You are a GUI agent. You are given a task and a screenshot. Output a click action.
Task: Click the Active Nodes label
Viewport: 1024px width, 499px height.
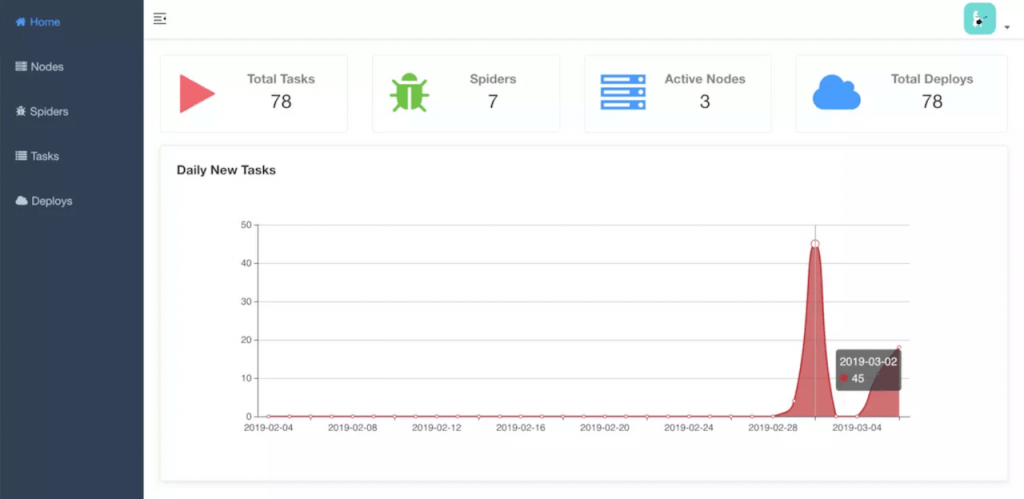point(705,79)
